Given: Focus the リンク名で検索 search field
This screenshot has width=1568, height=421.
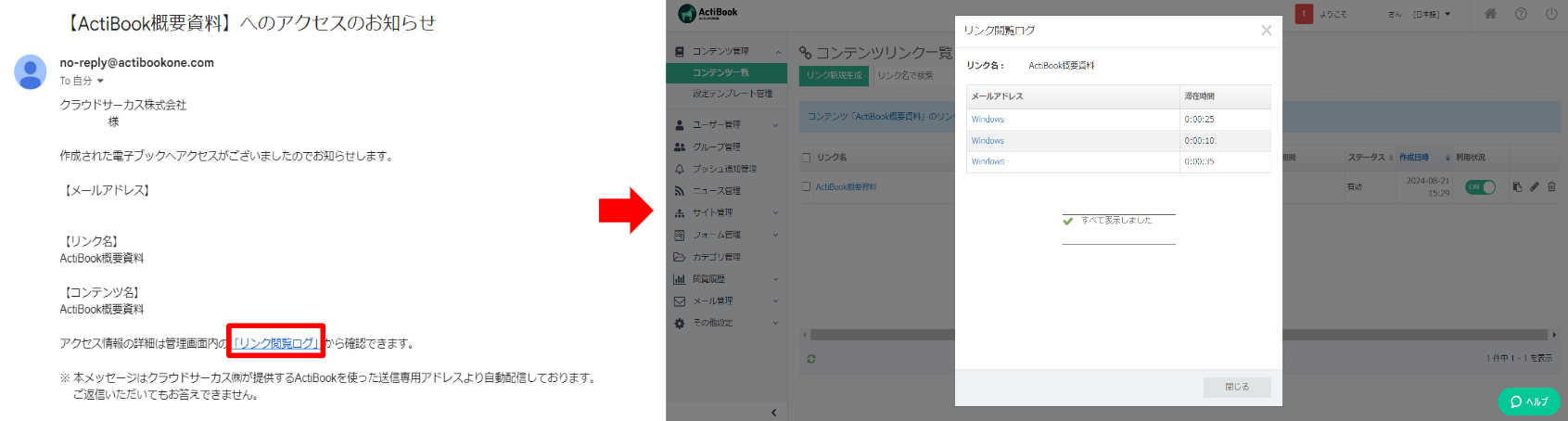Looking at the screenshot, I should [x=913, y=75].
